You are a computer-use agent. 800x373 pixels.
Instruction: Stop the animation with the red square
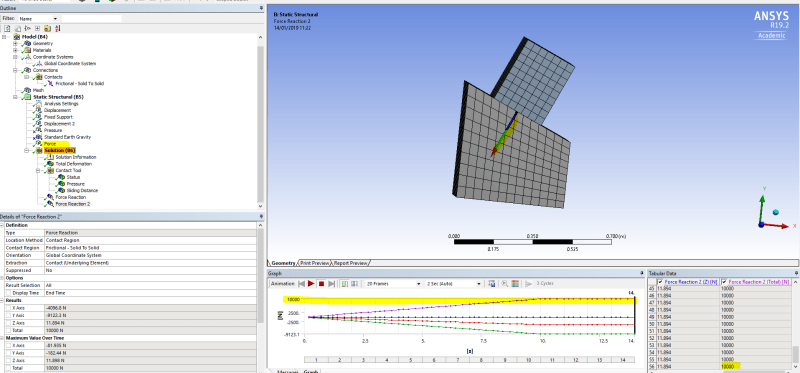click(321, 284)
